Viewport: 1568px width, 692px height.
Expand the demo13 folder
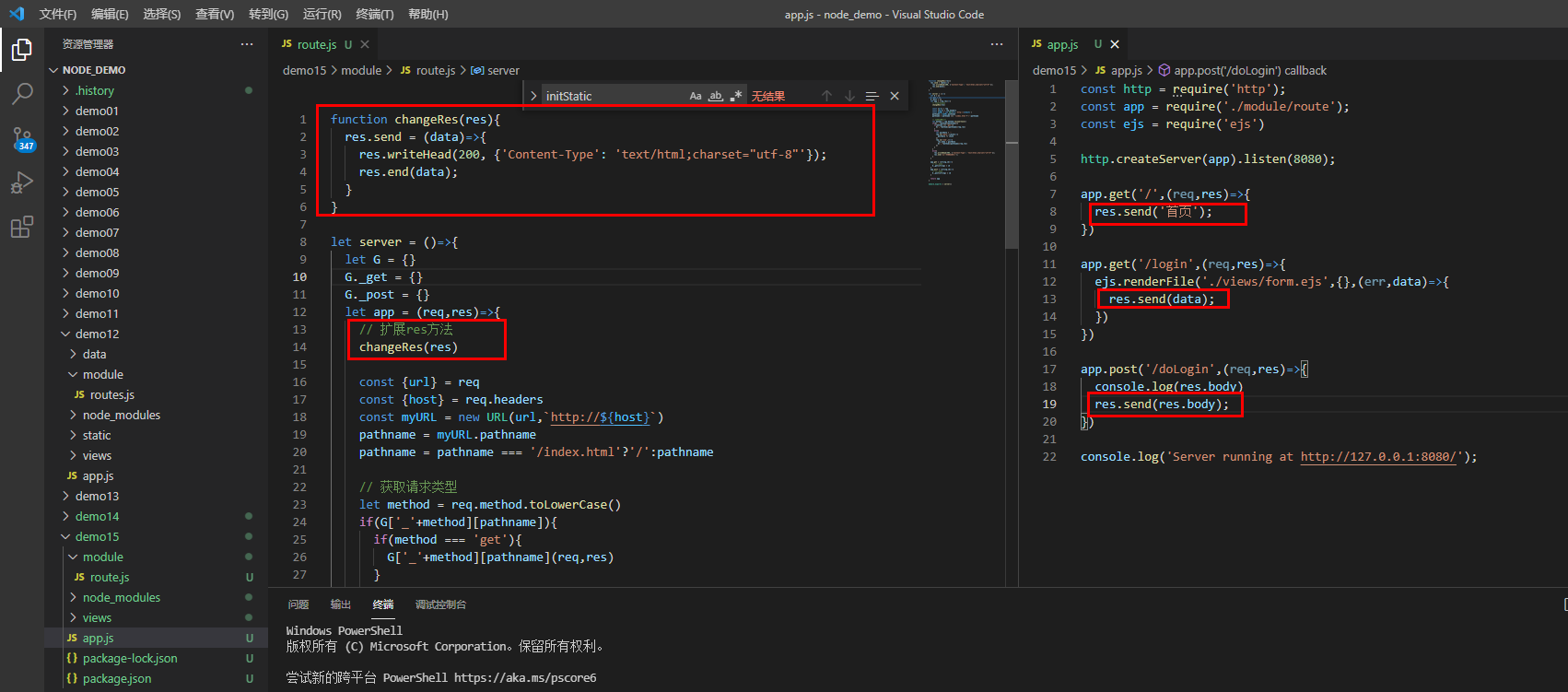[x=156, y=496]
